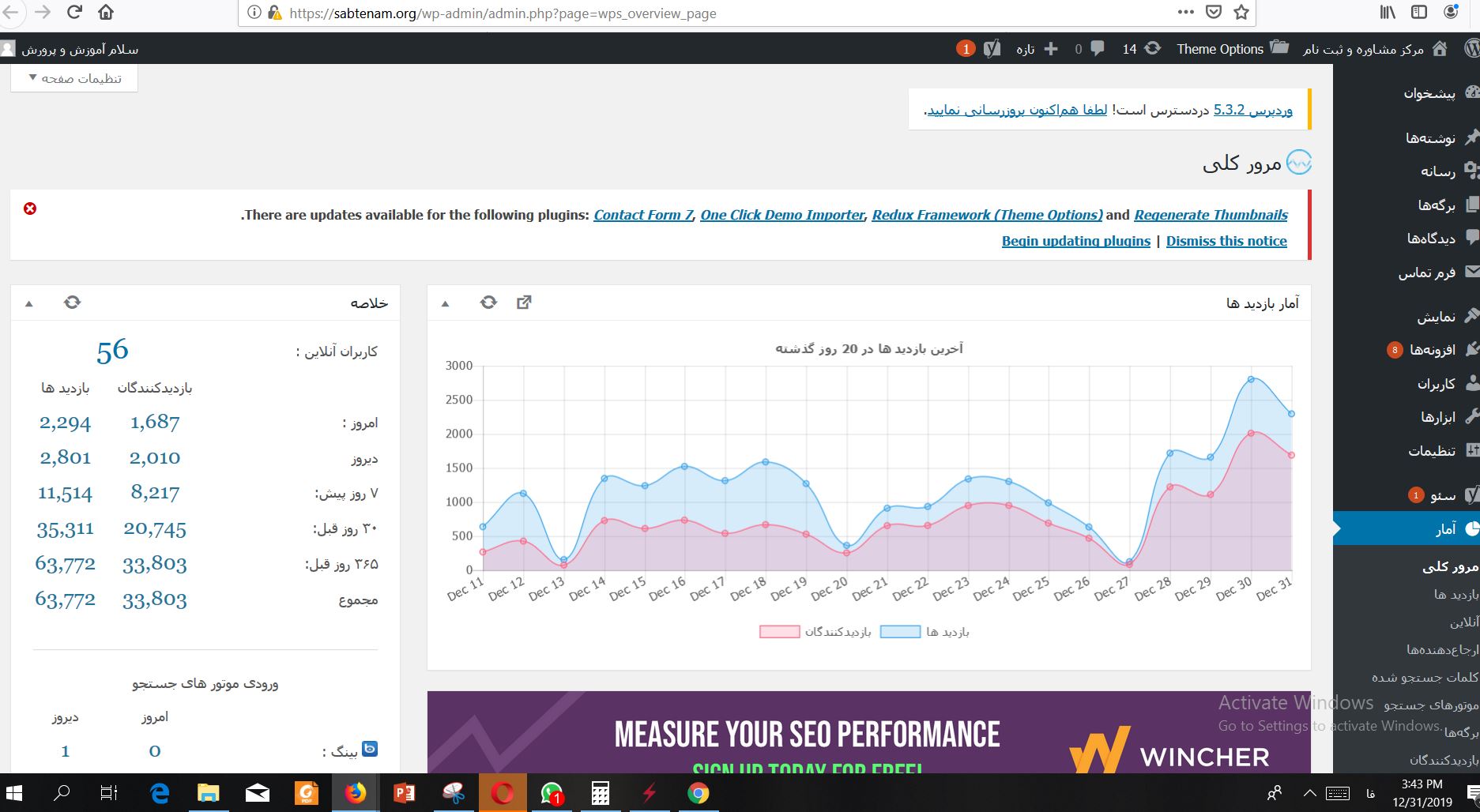
Task: Toggle the browser sidebar view icon
Action: click(1419, 12)
